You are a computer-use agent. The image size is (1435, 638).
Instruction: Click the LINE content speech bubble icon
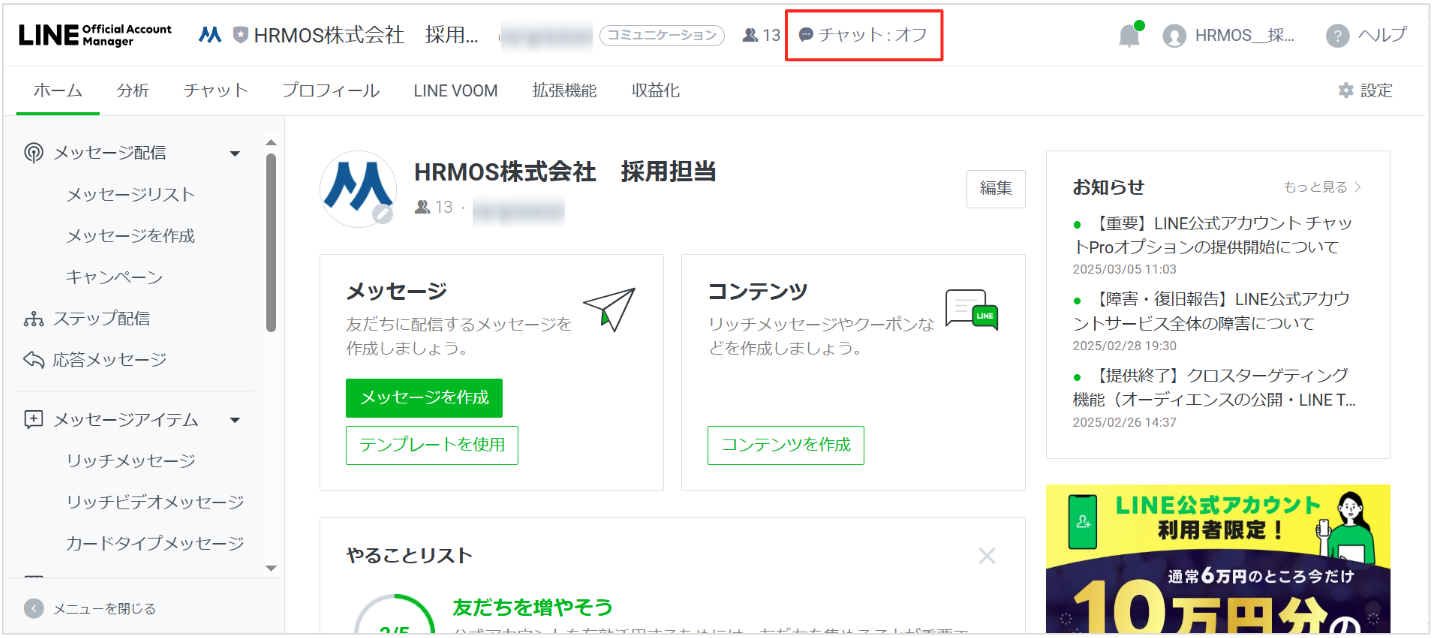[971, 310]
